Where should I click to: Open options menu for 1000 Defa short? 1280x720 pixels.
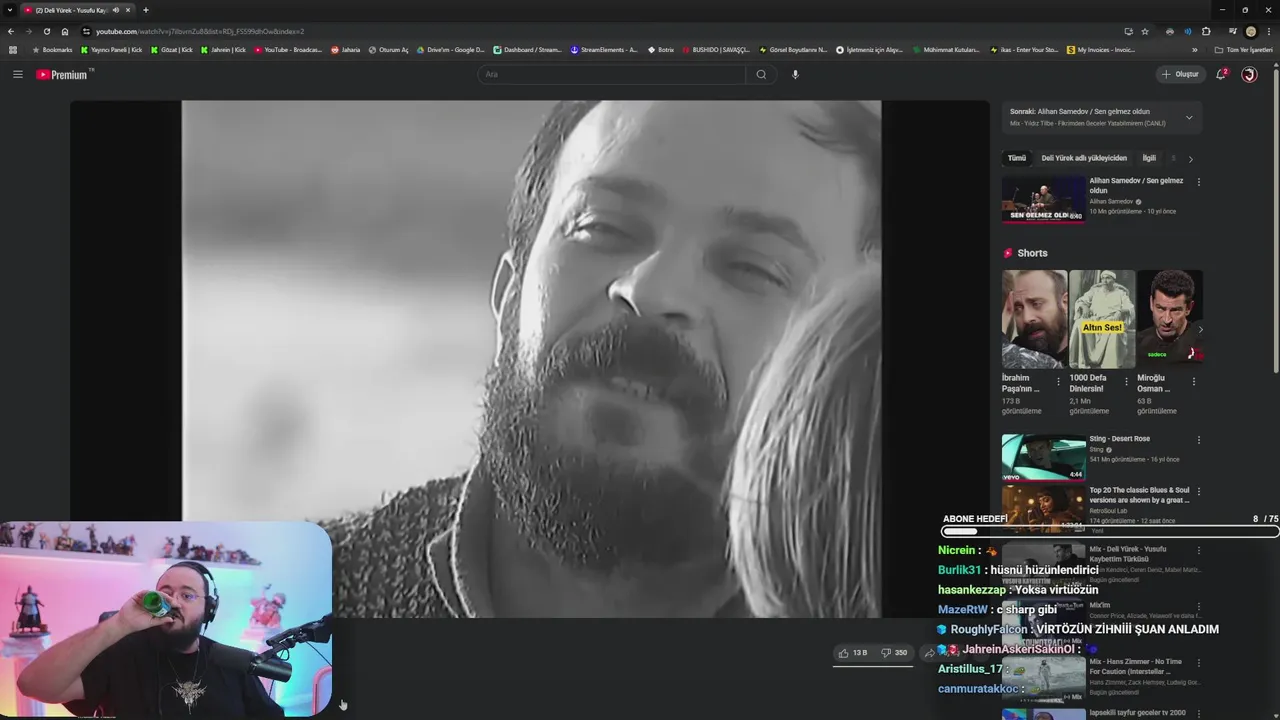click(x=1126, y=381)
